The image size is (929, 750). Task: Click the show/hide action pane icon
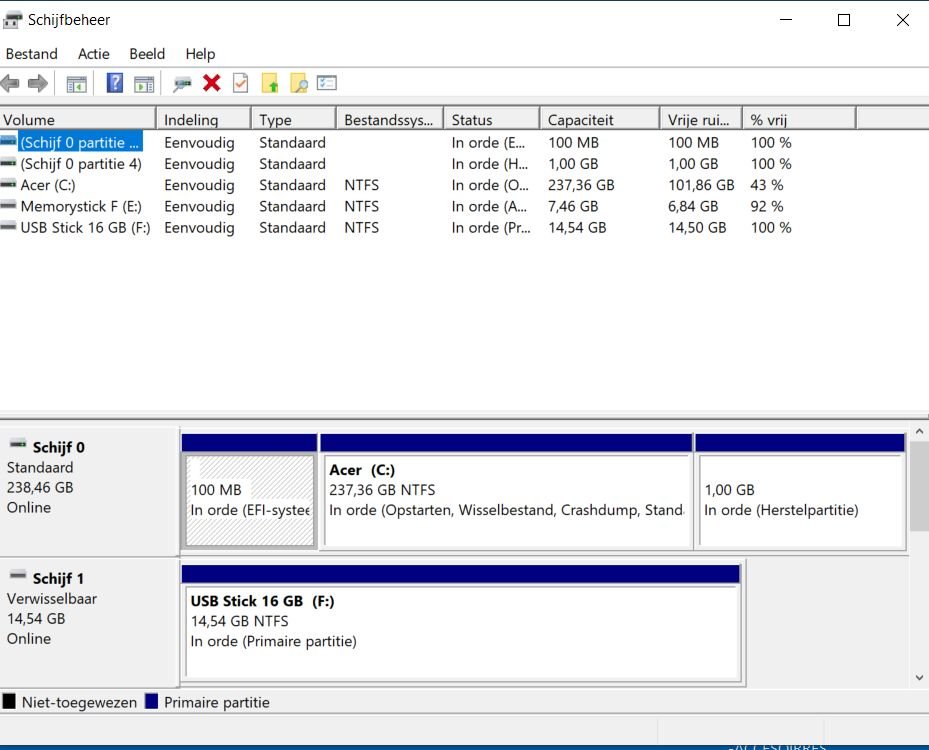144,83
